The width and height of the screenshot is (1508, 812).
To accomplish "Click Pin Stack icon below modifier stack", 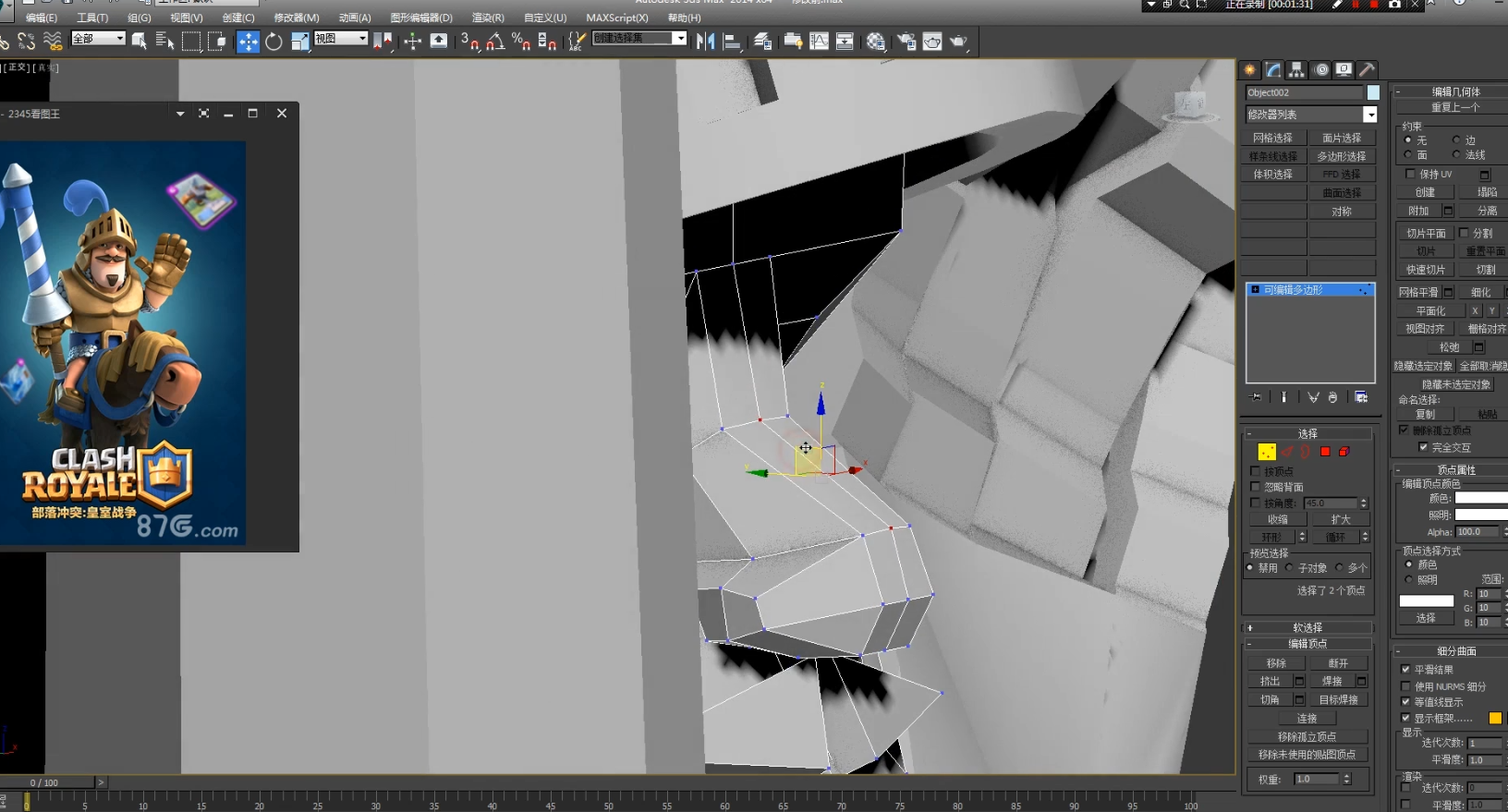I will tap(1256, 397).
